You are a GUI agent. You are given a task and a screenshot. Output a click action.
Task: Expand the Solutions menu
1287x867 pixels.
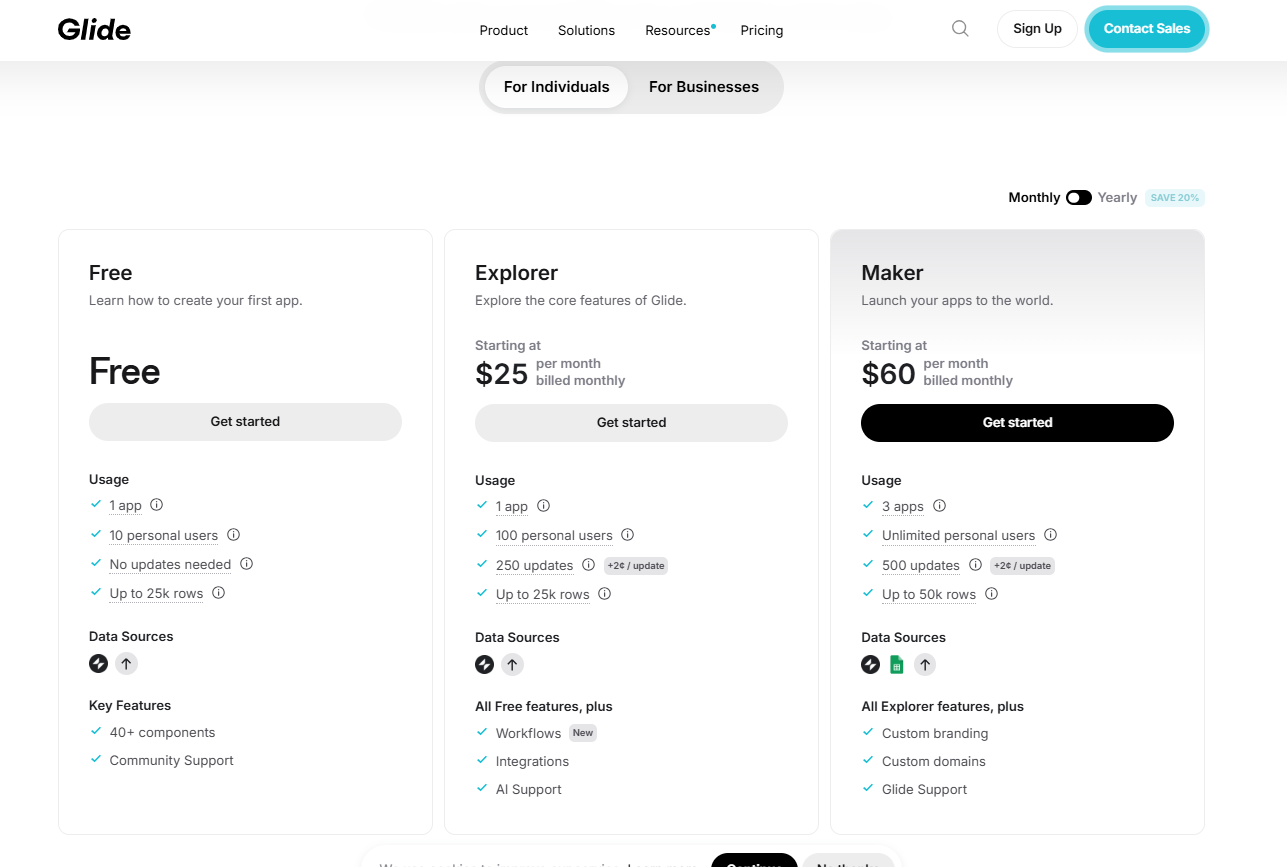coord(586,30)
